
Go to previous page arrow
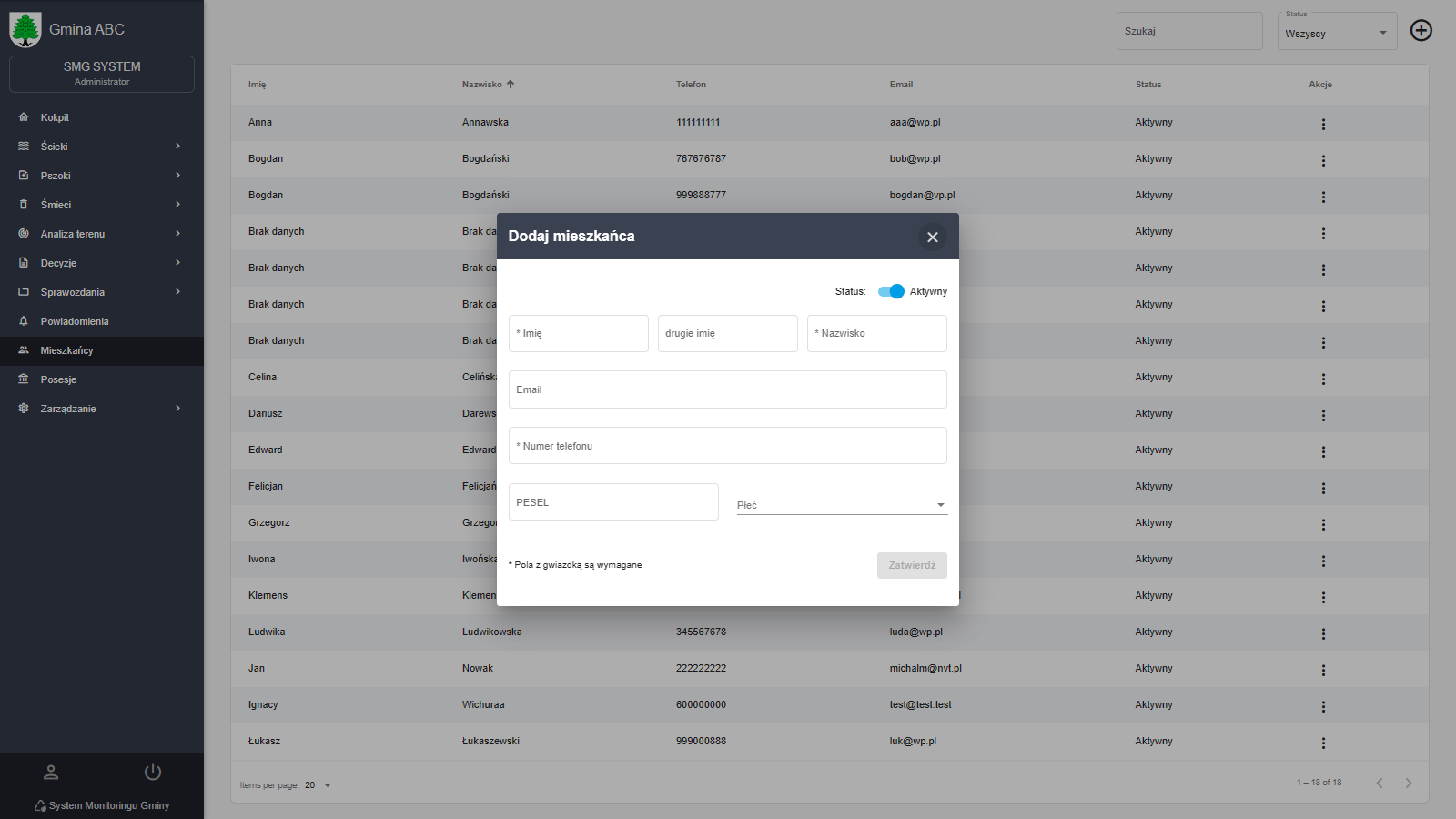(x=1379, y=784)
